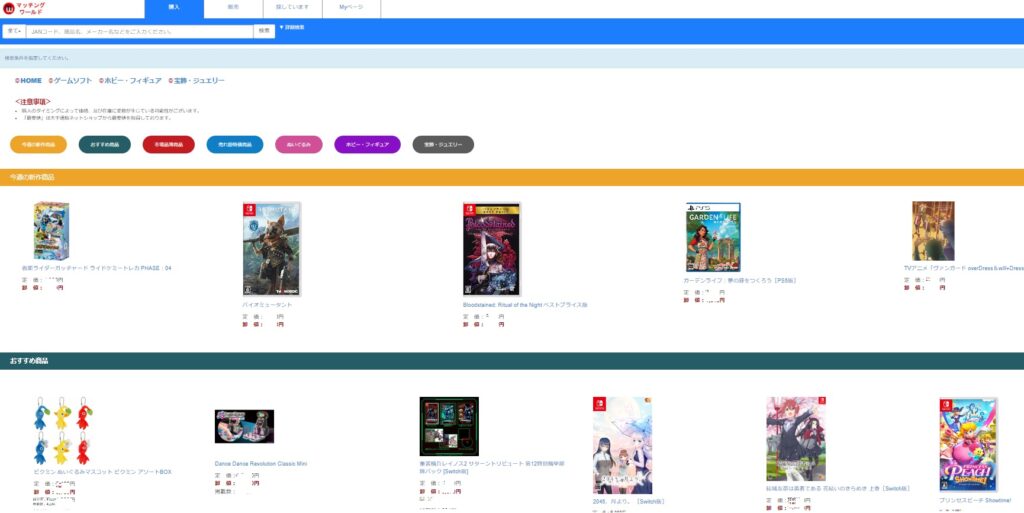Expand the 詳細検索 advanced search
The width and height of the screenshot is (1024, 513).
click(x=292, y=27)
